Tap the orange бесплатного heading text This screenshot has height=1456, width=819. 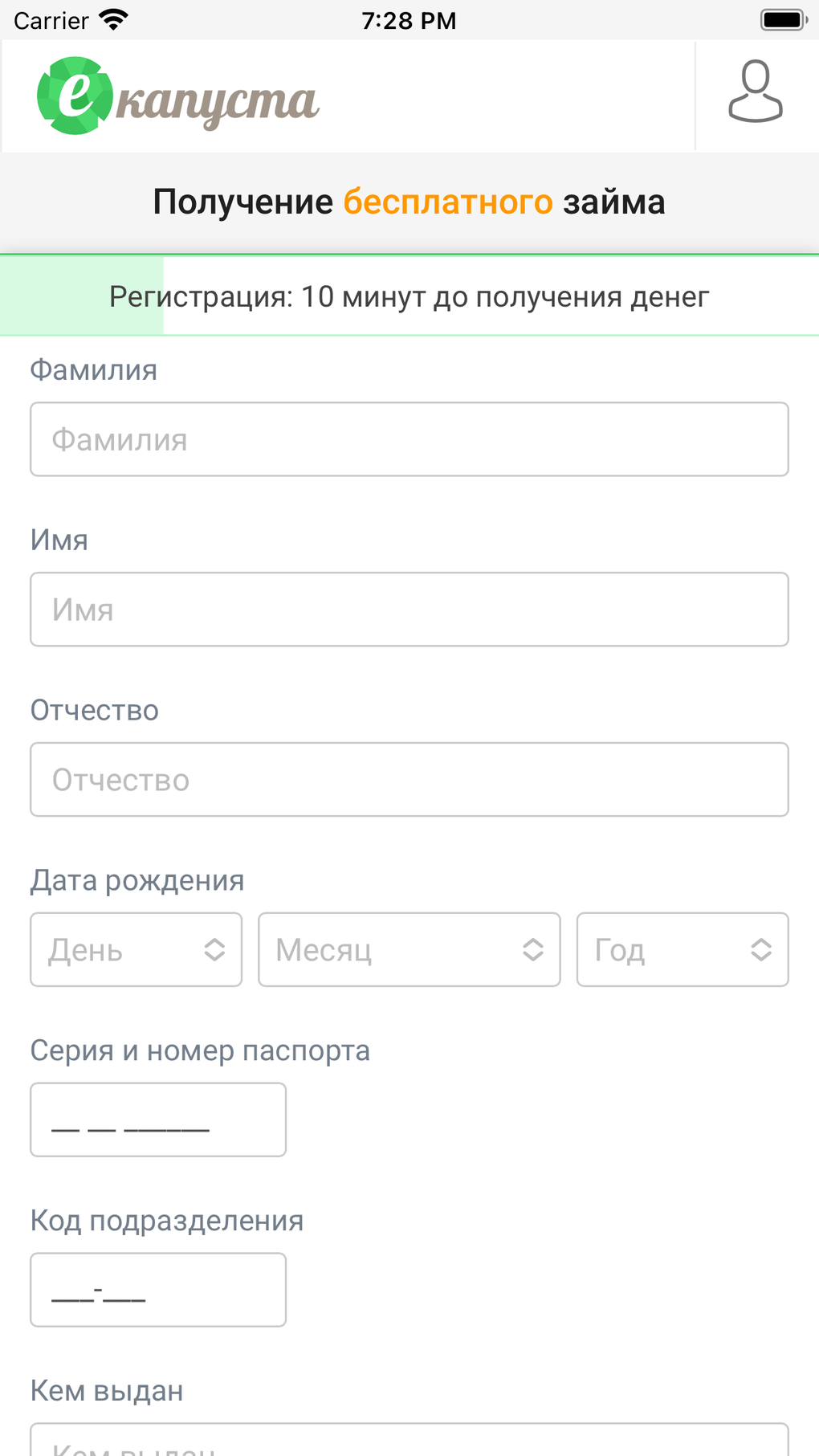click(x=448, y=202)
